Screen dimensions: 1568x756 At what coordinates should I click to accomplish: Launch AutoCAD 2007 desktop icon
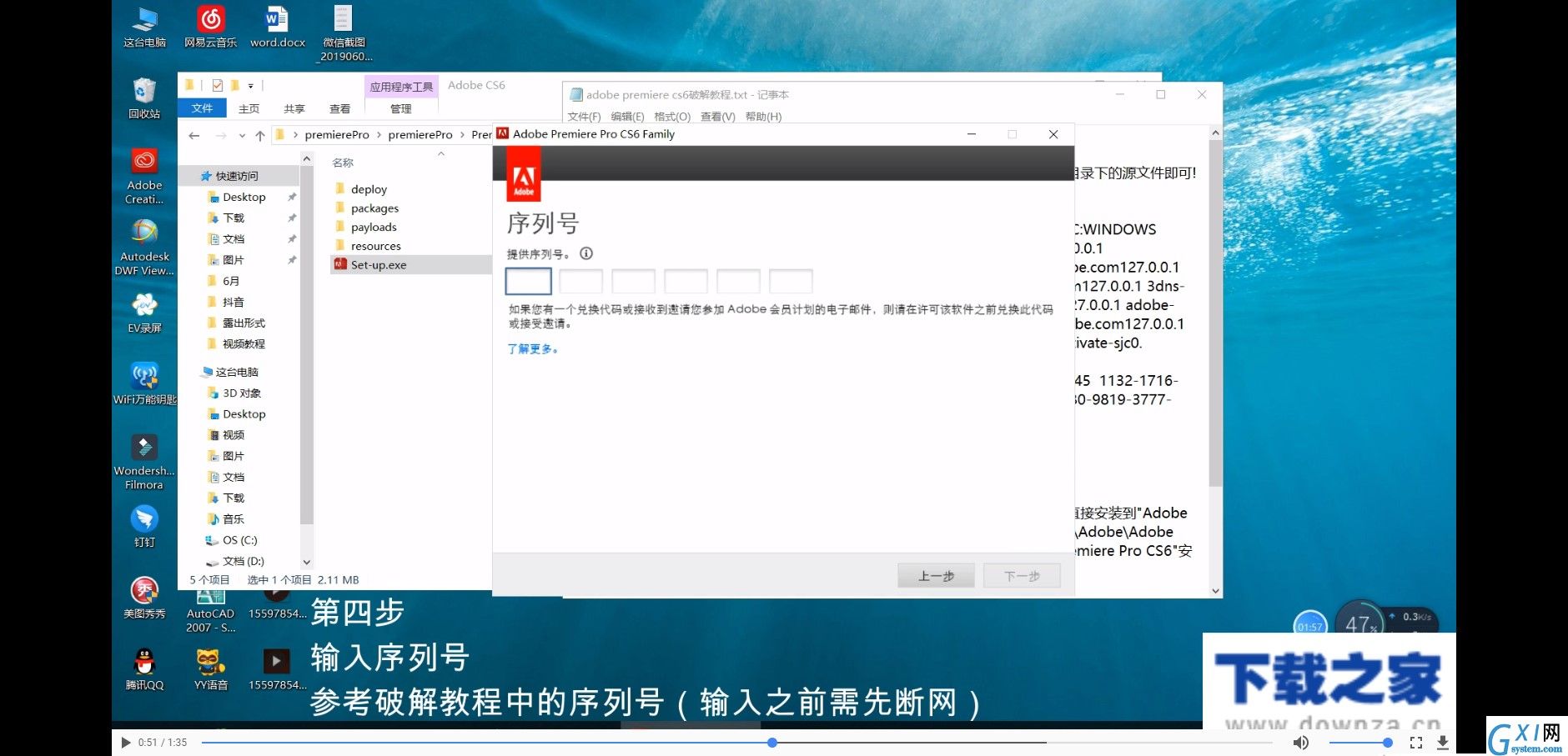(x=210, y=611)
